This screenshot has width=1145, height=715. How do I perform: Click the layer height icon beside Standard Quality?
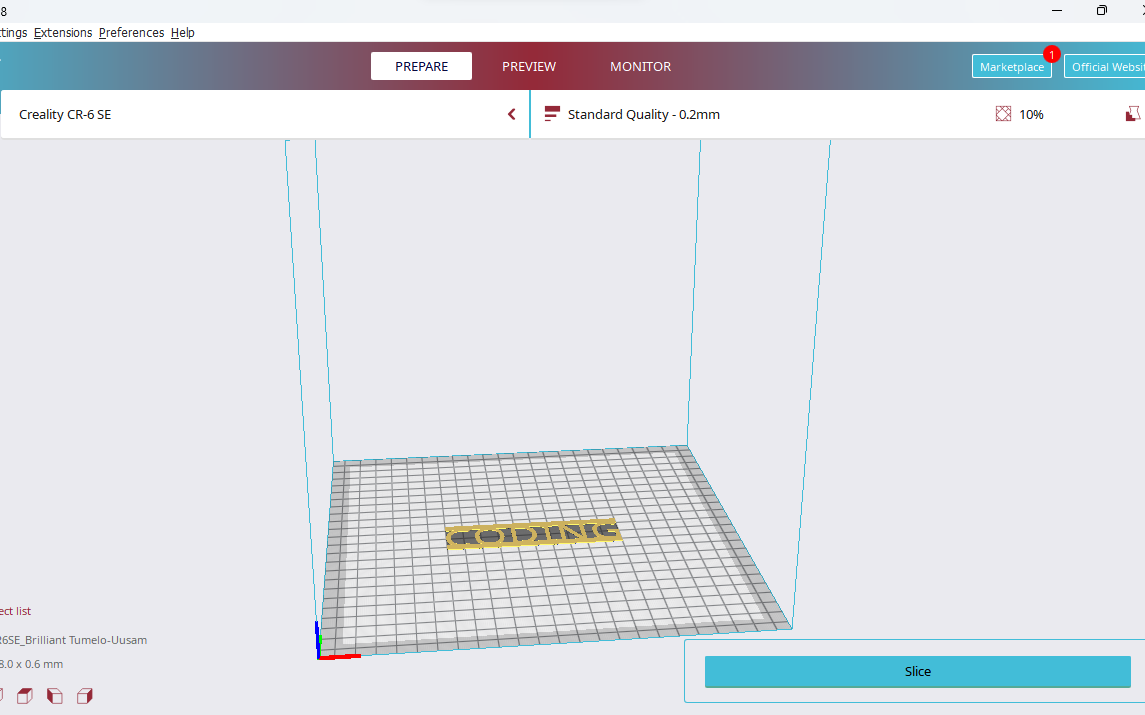551,113
